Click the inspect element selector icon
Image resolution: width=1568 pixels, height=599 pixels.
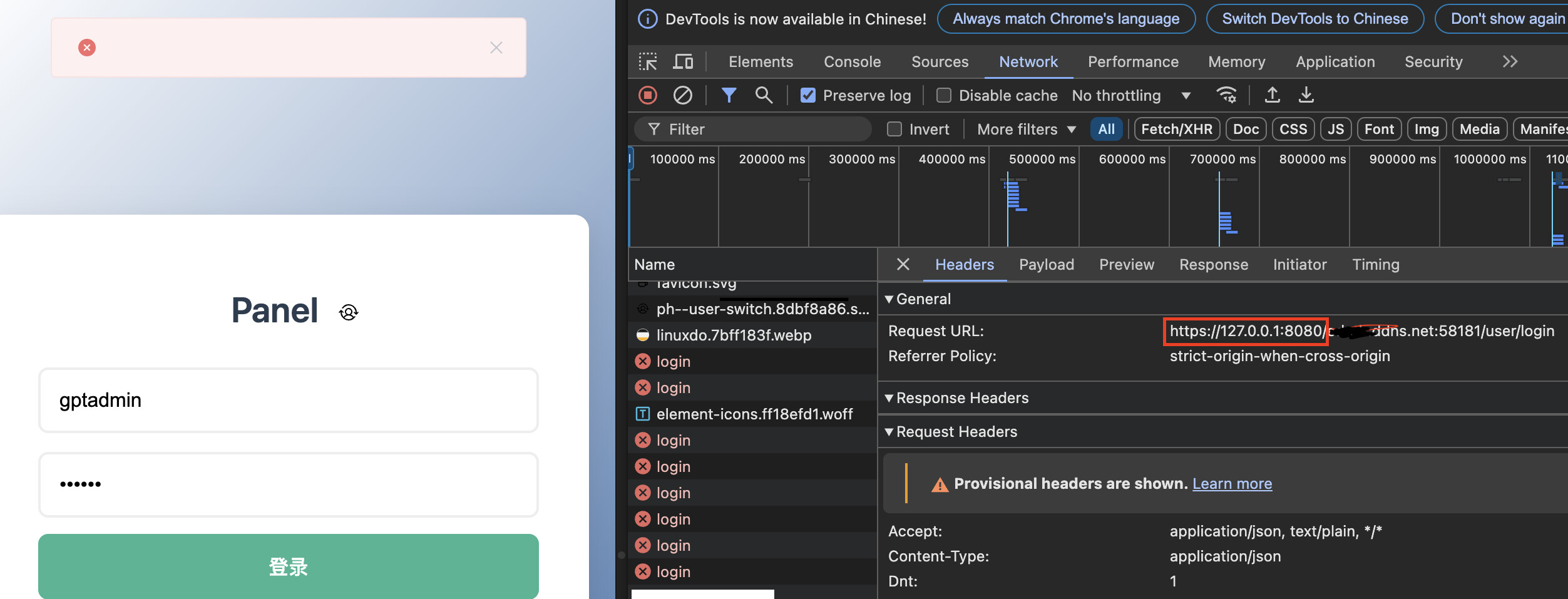point(648,61)
